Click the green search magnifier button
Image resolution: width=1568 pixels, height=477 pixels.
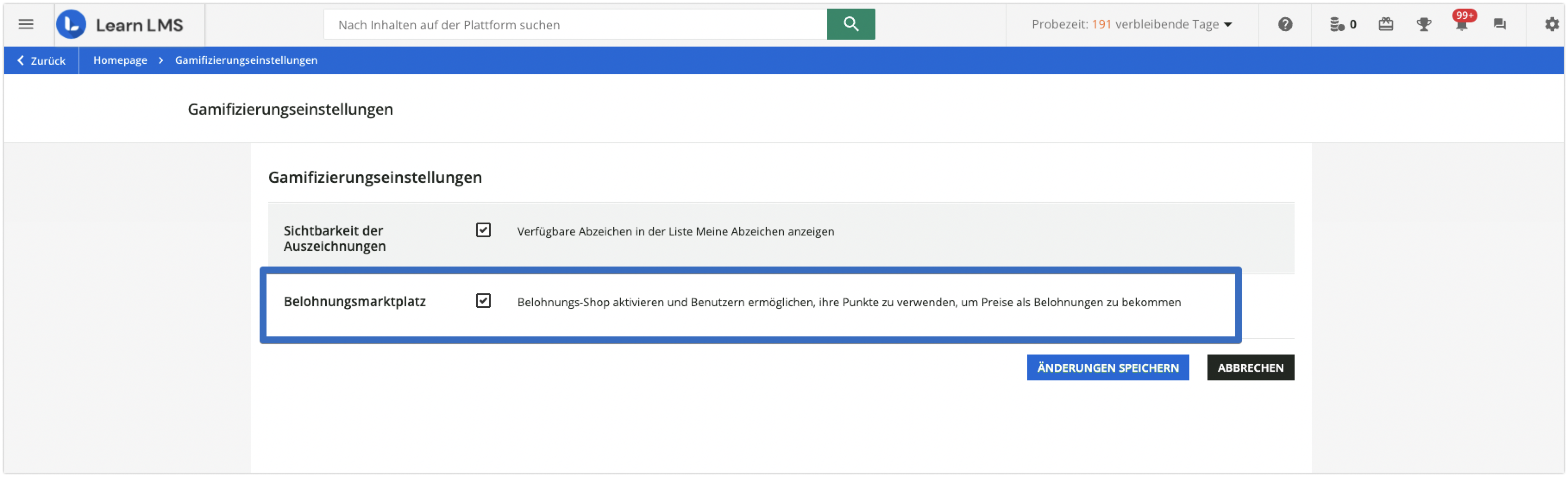pyautogui.click(x=850, y=24)
